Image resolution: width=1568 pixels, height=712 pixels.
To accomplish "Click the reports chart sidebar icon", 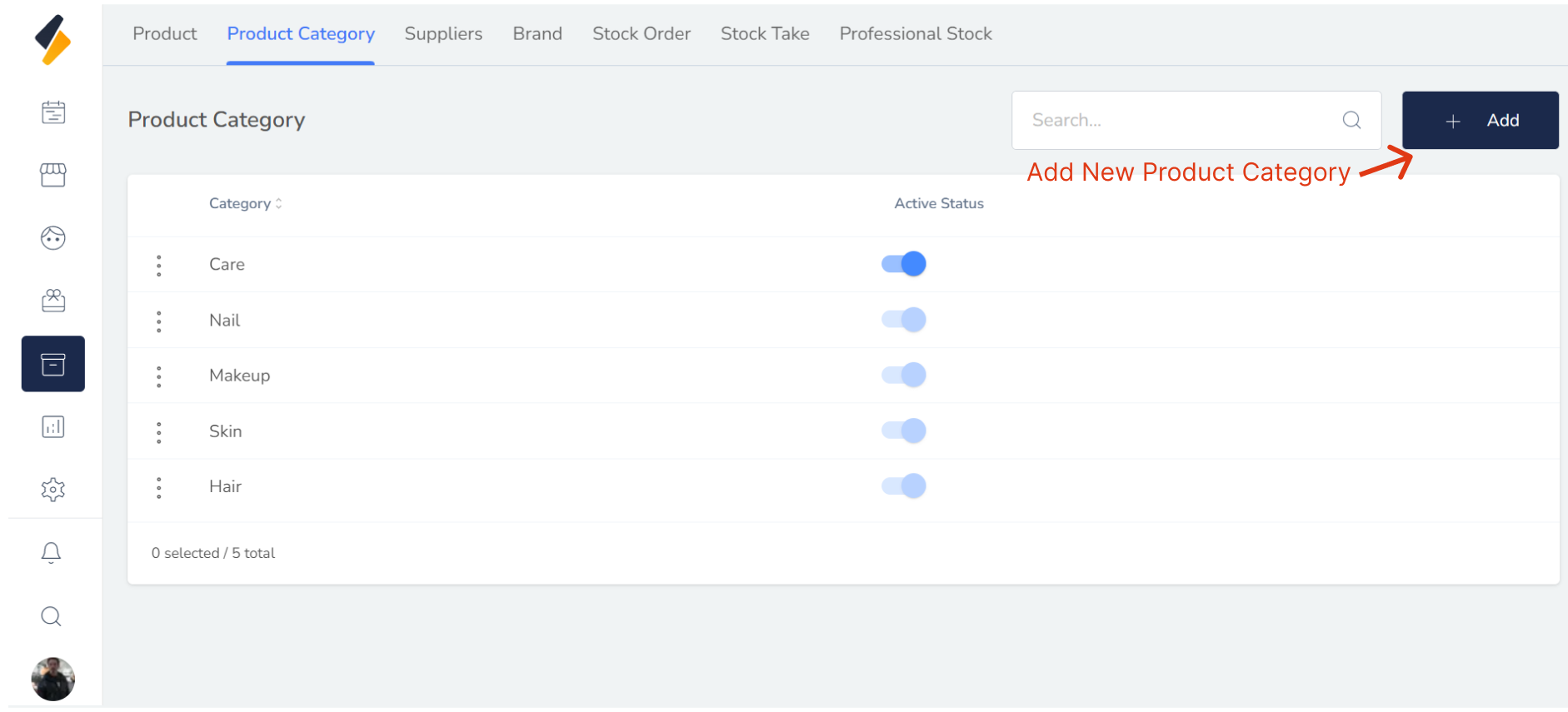I will point(53,427).
